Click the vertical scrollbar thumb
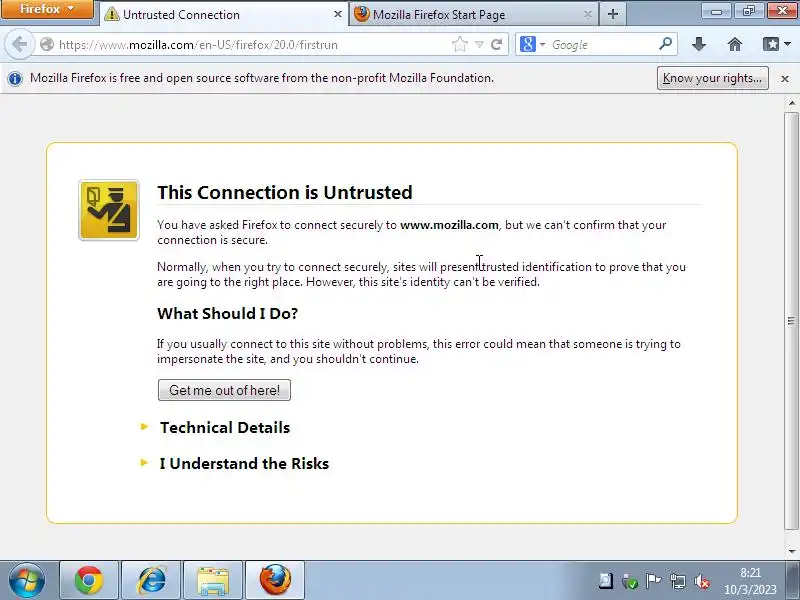The width and height of the screenshot is (800, 600). [791, 320]
